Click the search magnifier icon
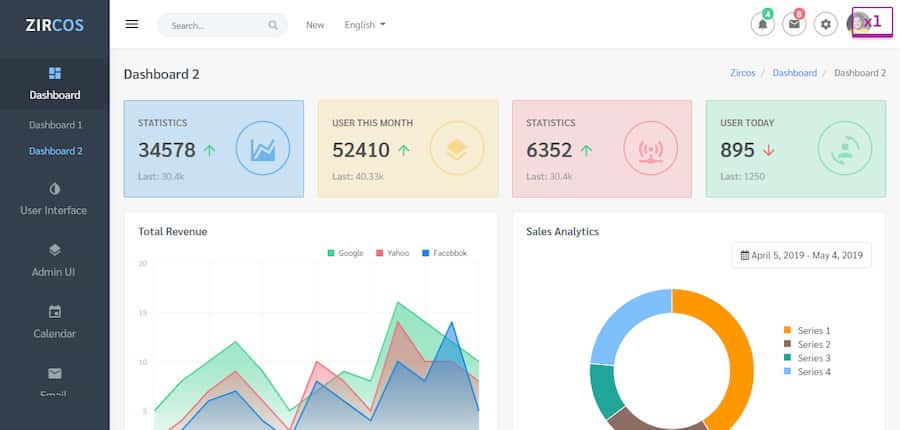The width and height of the screenshot is (900, 430). [x=273, y=25]
